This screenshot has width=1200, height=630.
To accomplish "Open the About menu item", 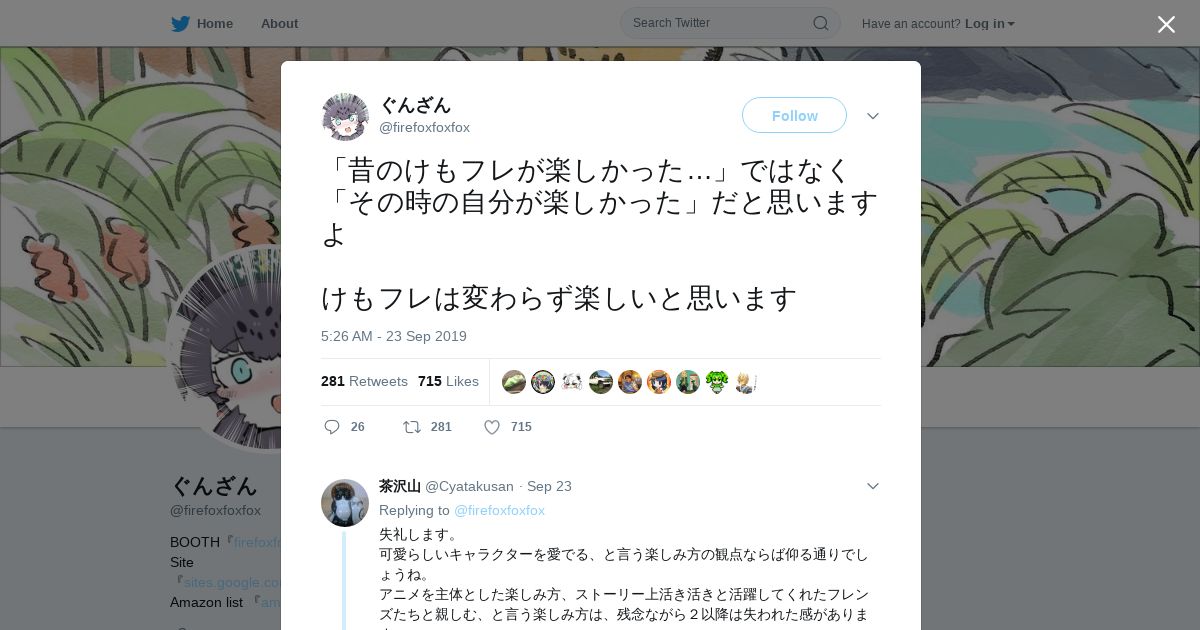I will [279, 23].
